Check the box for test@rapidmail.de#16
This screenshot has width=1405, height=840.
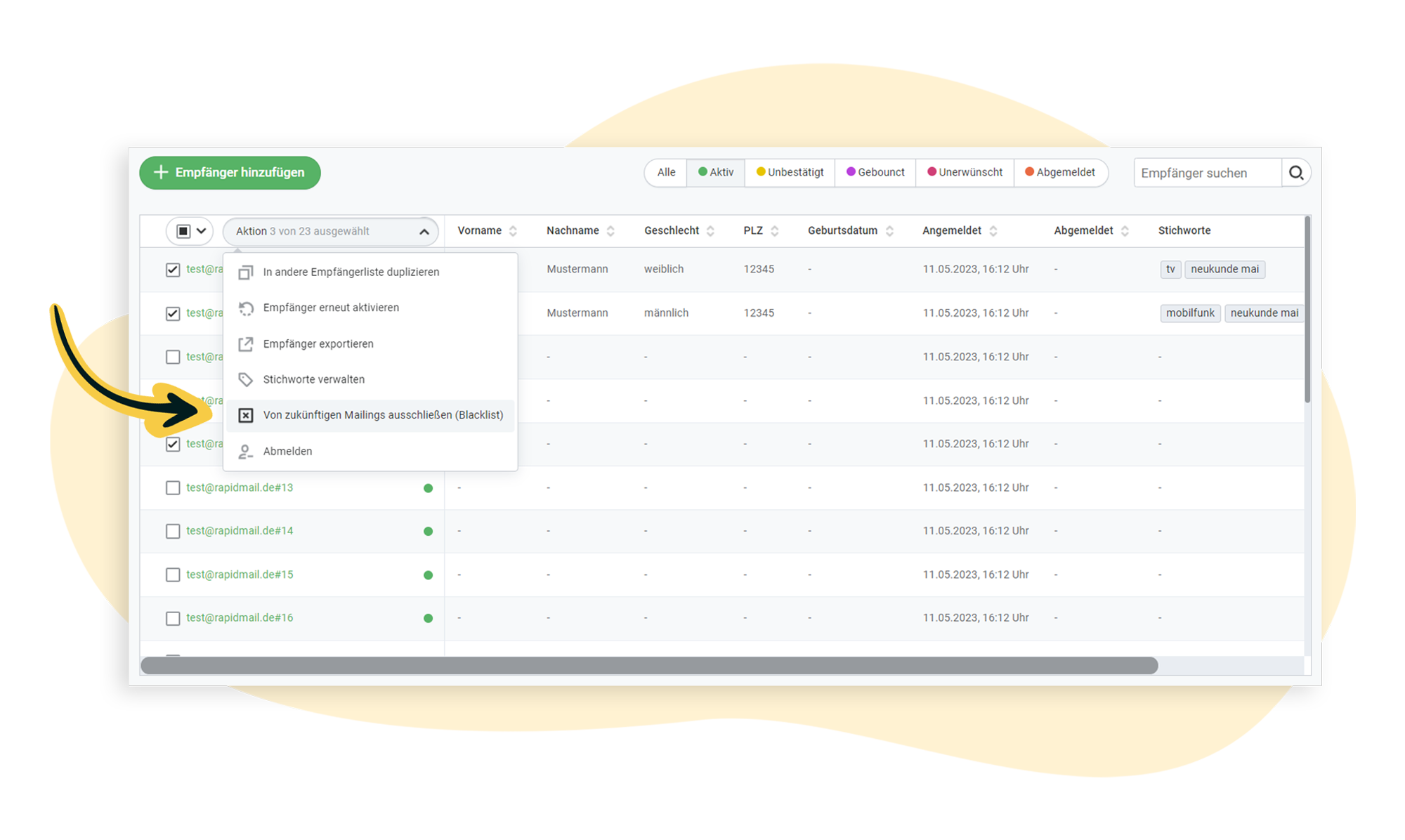(x=173, y=618)
